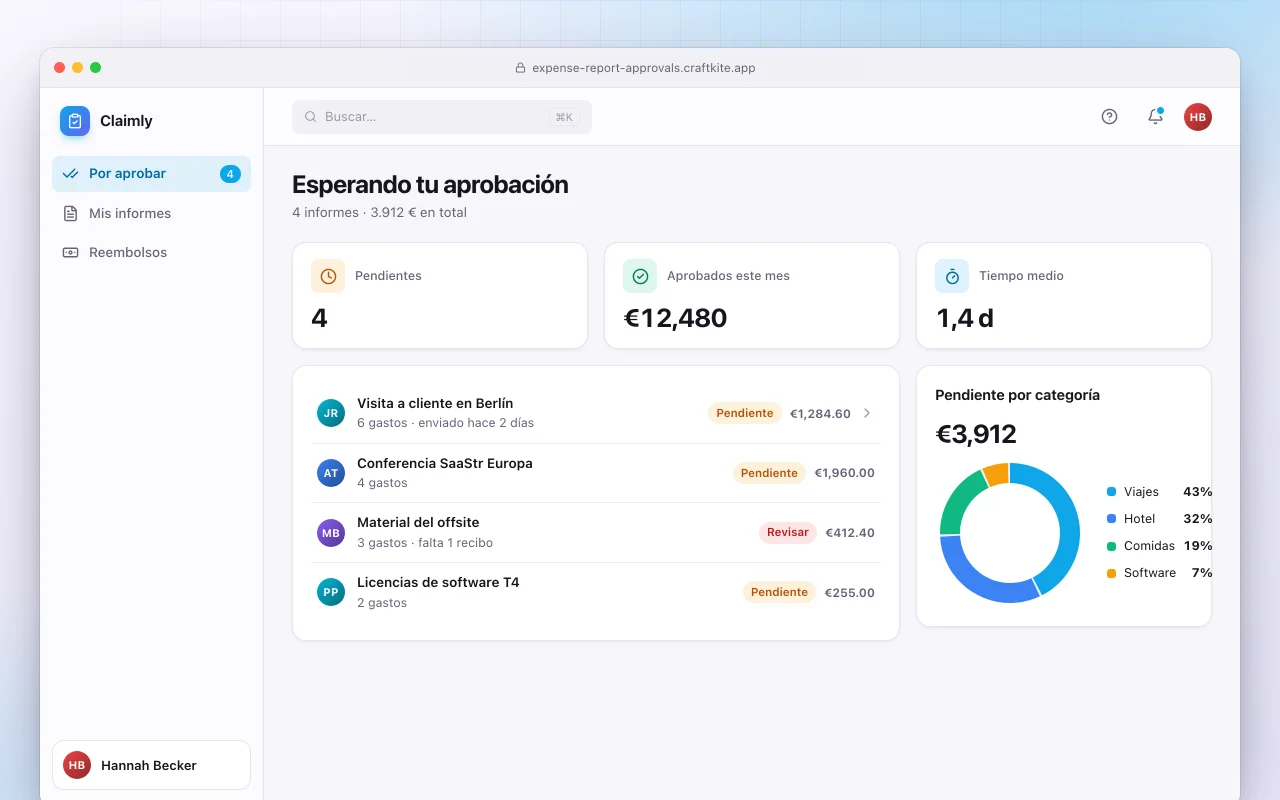Image resolution: width=1280 pixels, height=800 pixels.
Task: Expand Visita a cliente en Berlín chevron
Action: pos(867,413)
